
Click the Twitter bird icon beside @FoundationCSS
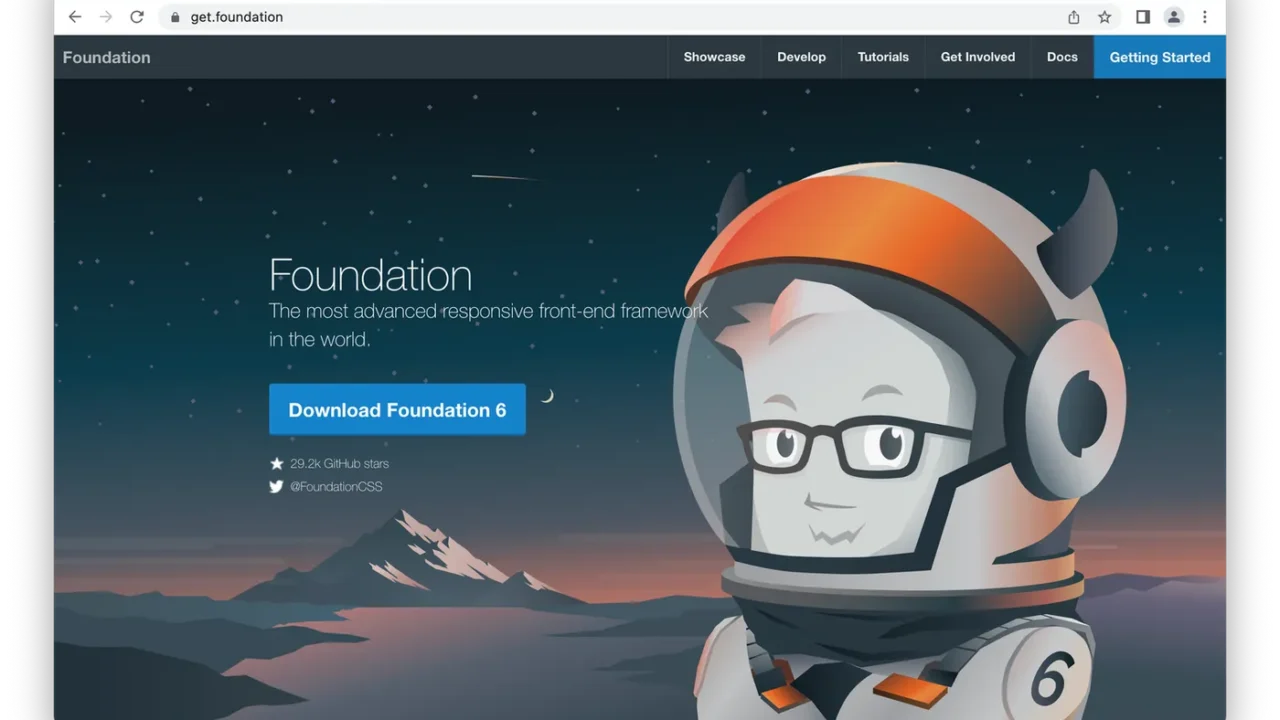coord(276,487)
